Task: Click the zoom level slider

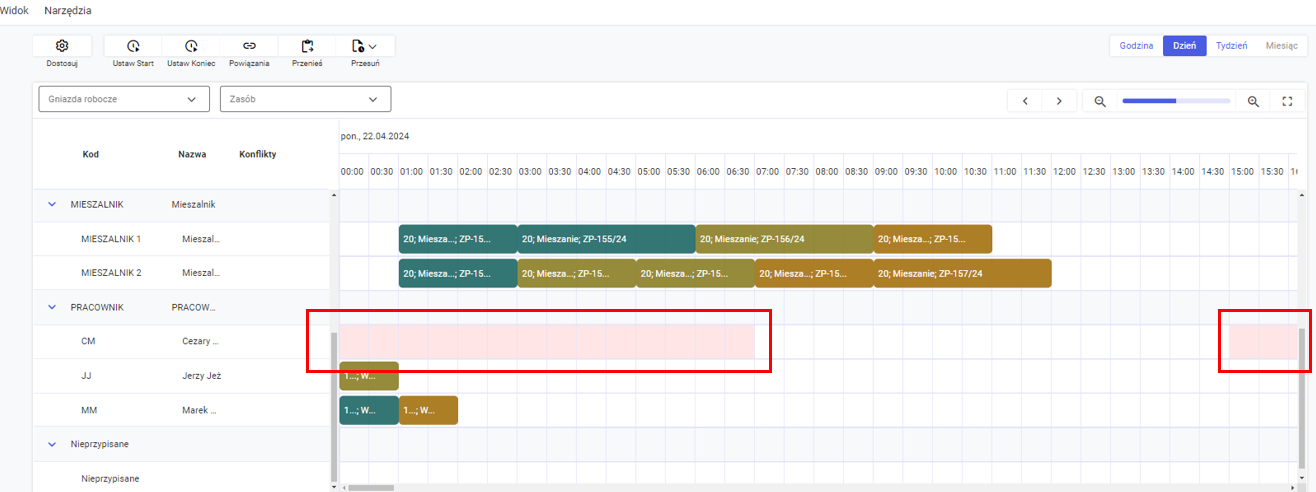Action: [1176, 101]
